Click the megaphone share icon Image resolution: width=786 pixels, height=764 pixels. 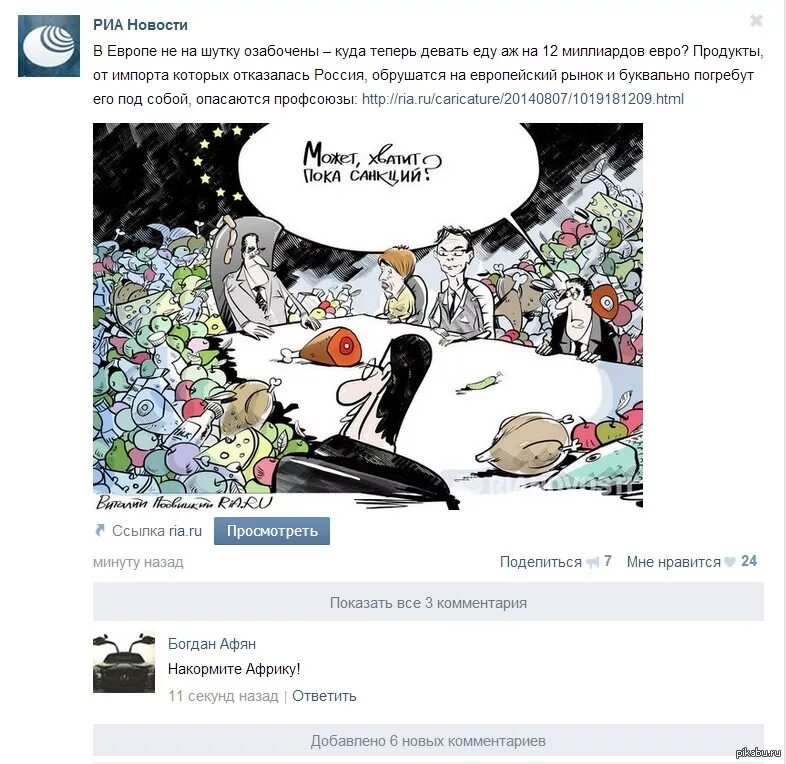click(x=593, y=562)
